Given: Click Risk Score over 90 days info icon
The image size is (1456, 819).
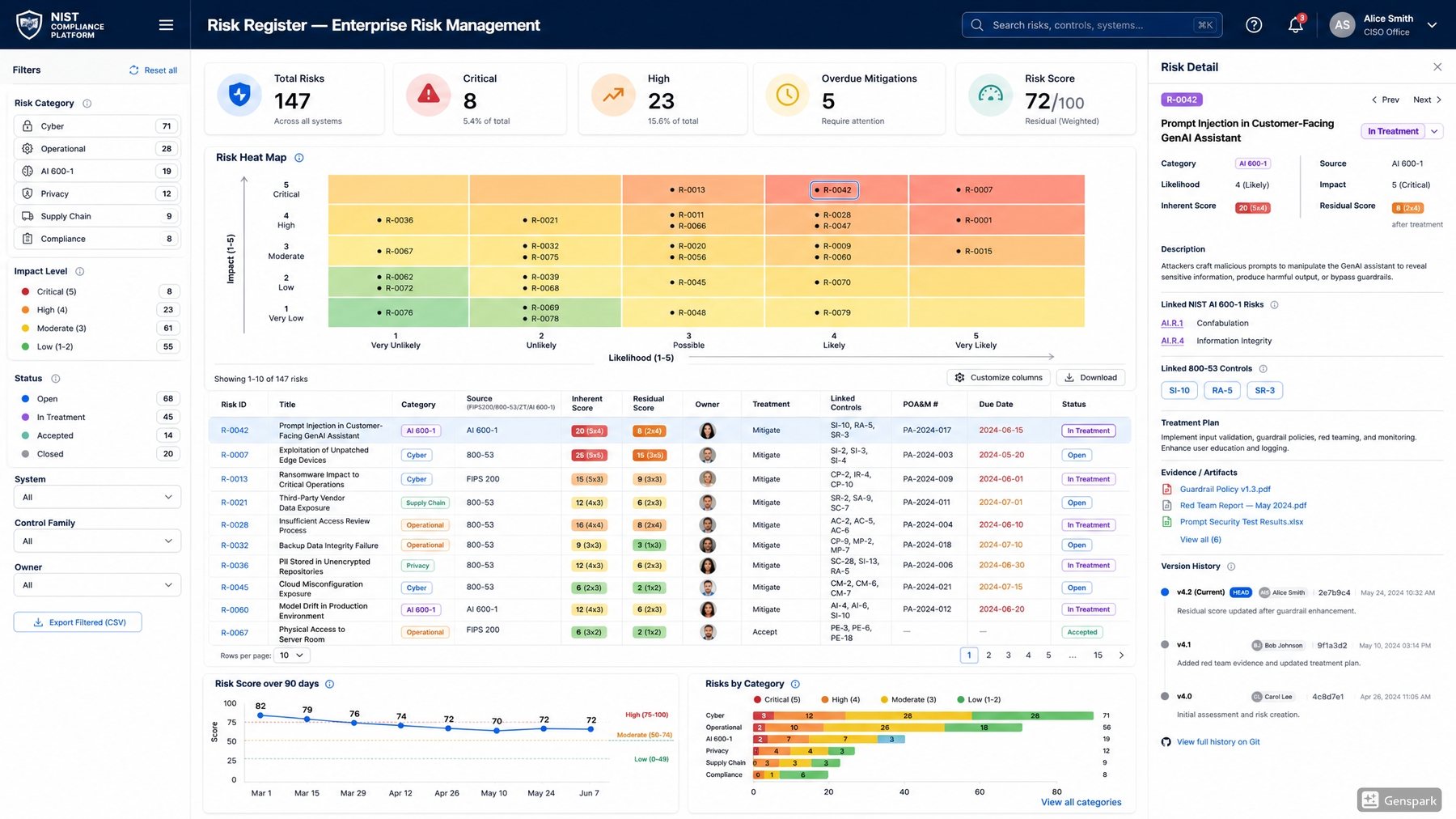Looking at the screenshot, I should click(x=330, y=685).
